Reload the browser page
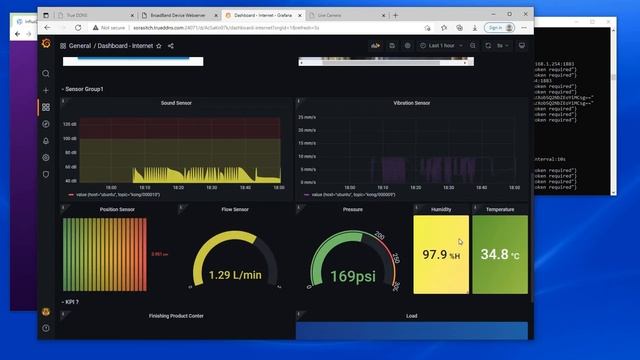 [x=78, y=28]
